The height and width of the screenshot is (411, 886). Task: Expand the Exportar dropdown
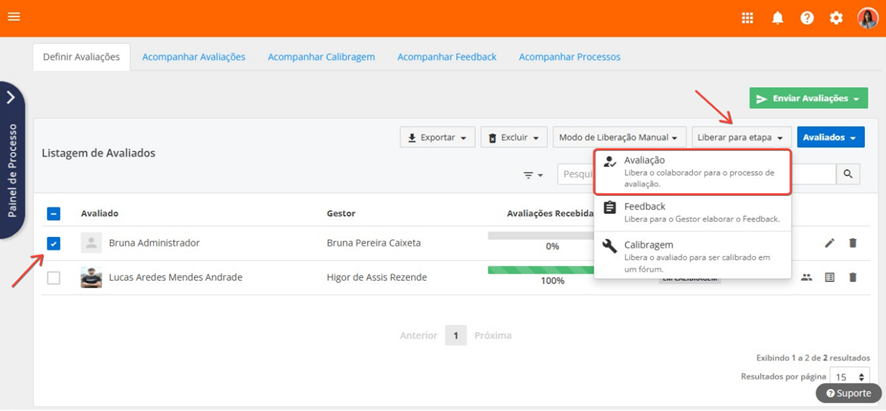tap(437, 138)
